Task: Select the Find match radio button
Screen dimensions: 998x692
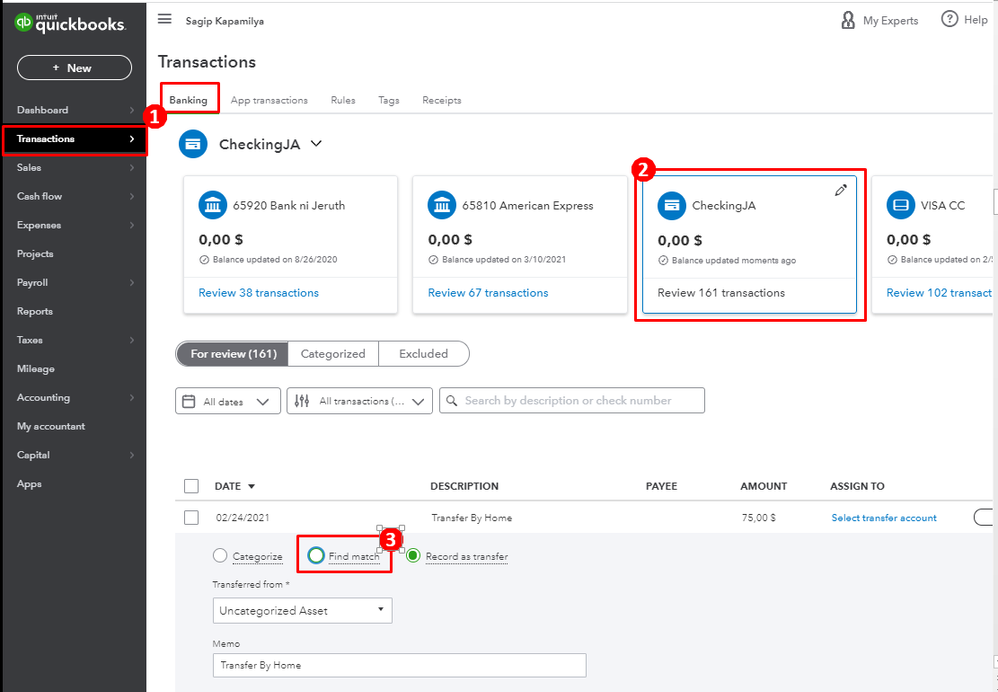Action: pyautogui.click(x=316, y=556)
